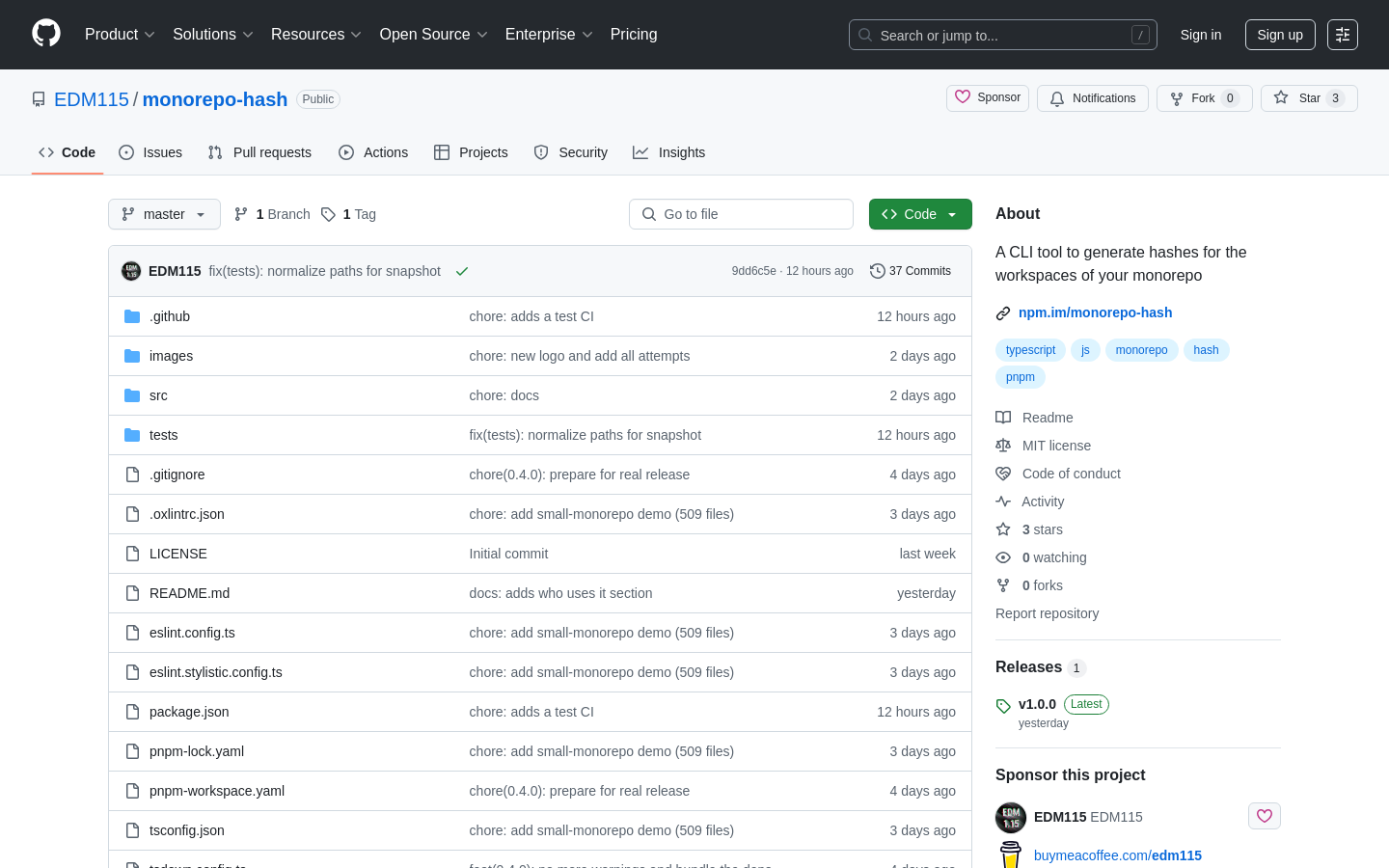Expand the Resources menu
1389x868 pixels.
click(x=316, y=35)
